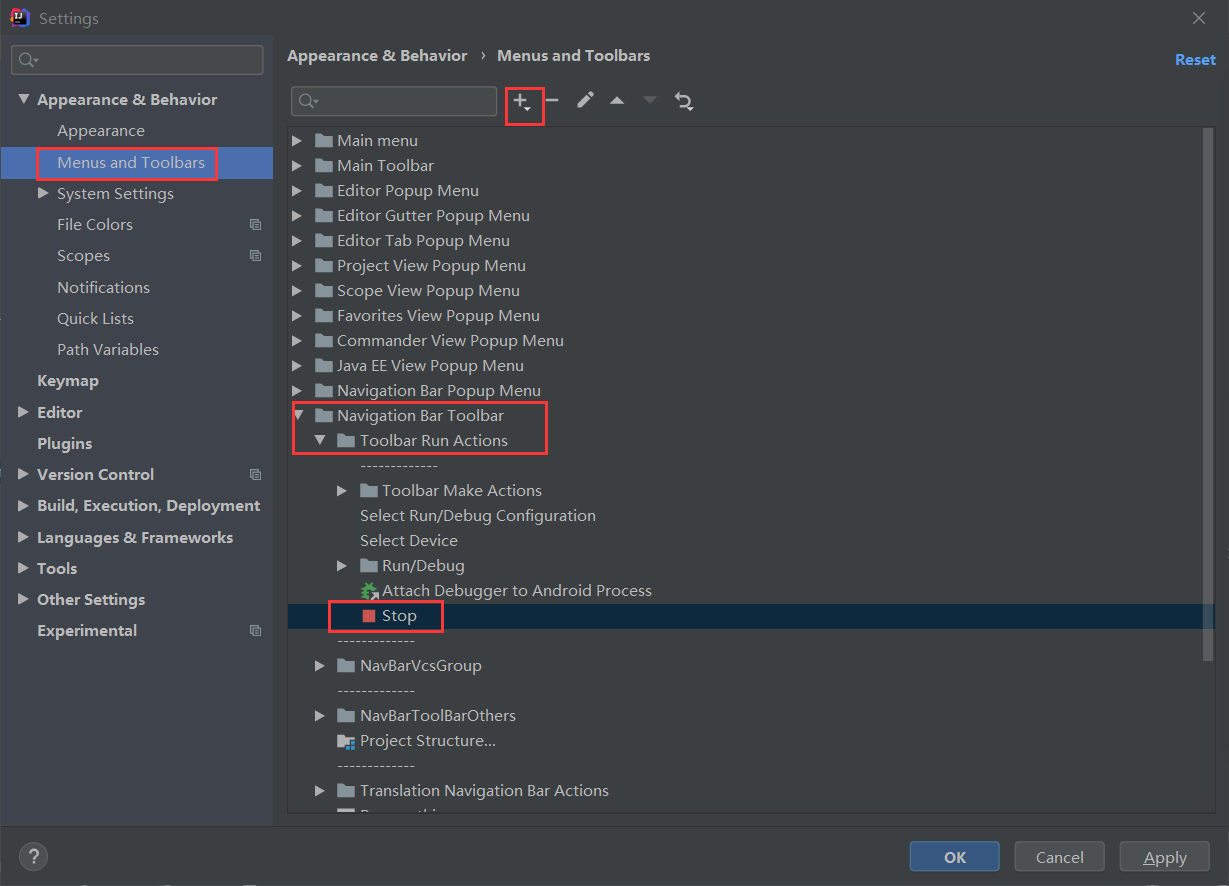Select the Navigation Bar Popup Menu row

pyautogui.click(x=439, y=391)
